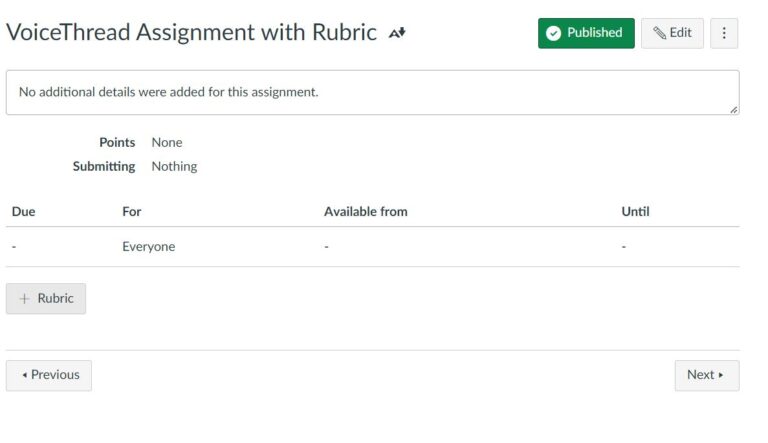This screenshot has width=768, height=443.
Task: Go to the Previous item
Action: point(49,375)
